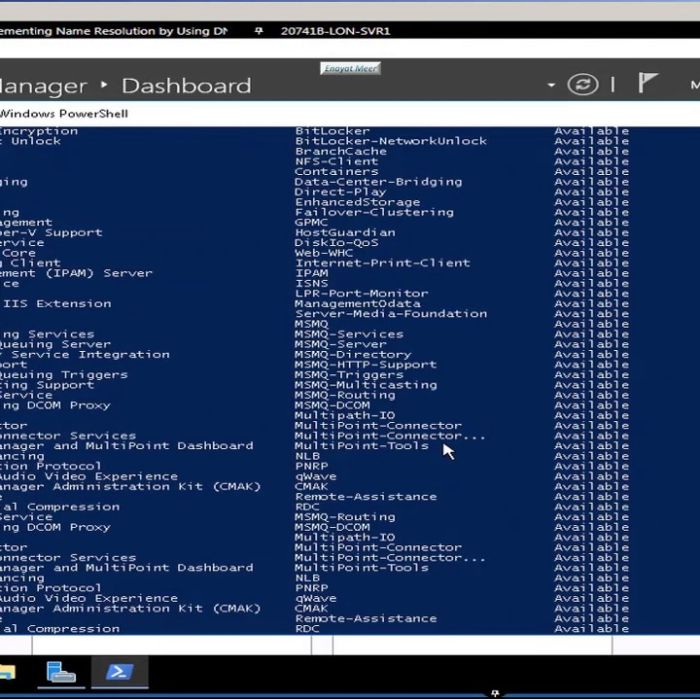
Task: Refresh the Server Manager dashboard
Action: pos(583,84)
